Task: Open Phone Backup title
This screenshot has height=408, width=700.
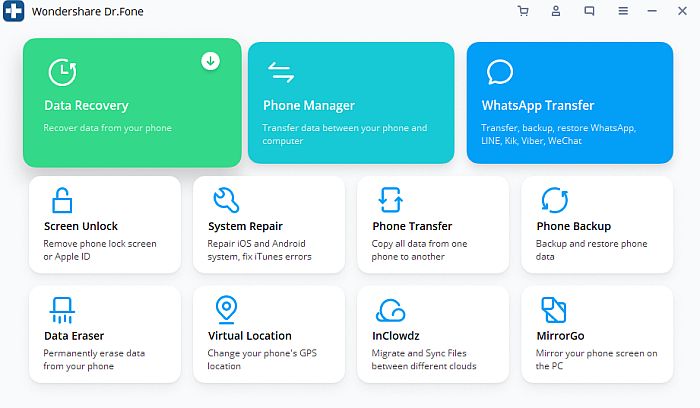Action: click(574, 226)
